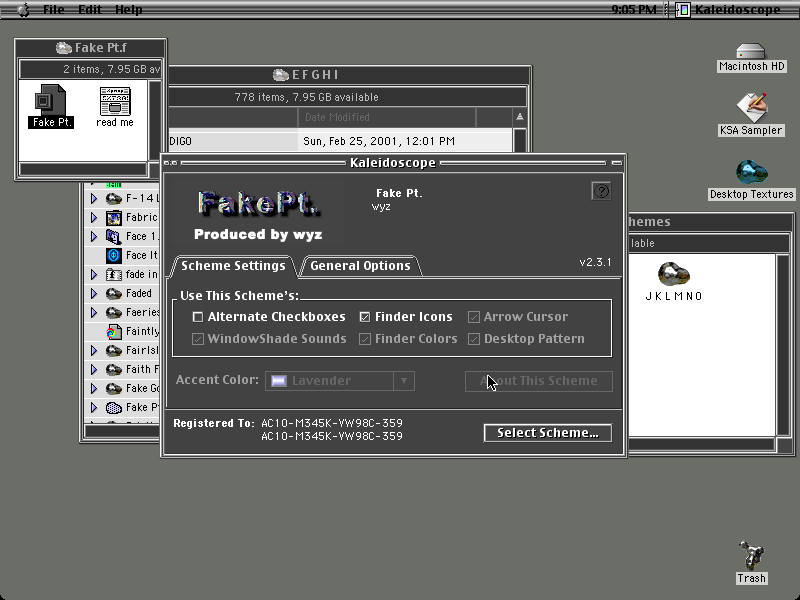Expand the Faeries row disclosure triangle
This screenshot has width=800, height=600.
[94, 312]
